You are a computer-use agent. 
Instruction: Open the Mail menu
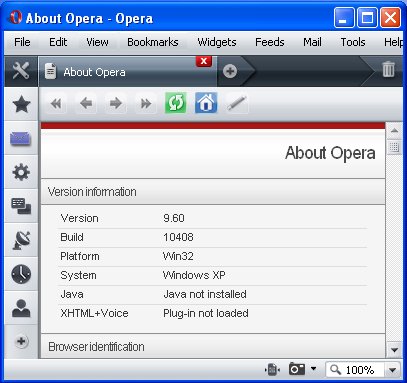click(x=312, y=42)
